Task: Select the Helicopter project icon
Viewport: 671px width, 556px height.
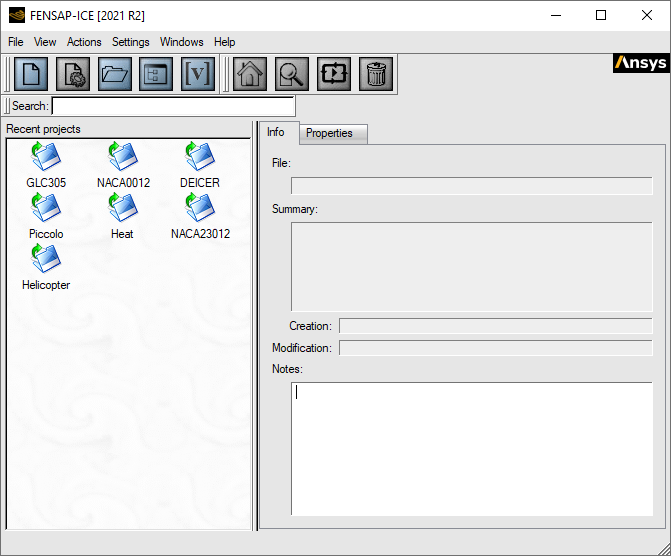Action: [46, 260]
